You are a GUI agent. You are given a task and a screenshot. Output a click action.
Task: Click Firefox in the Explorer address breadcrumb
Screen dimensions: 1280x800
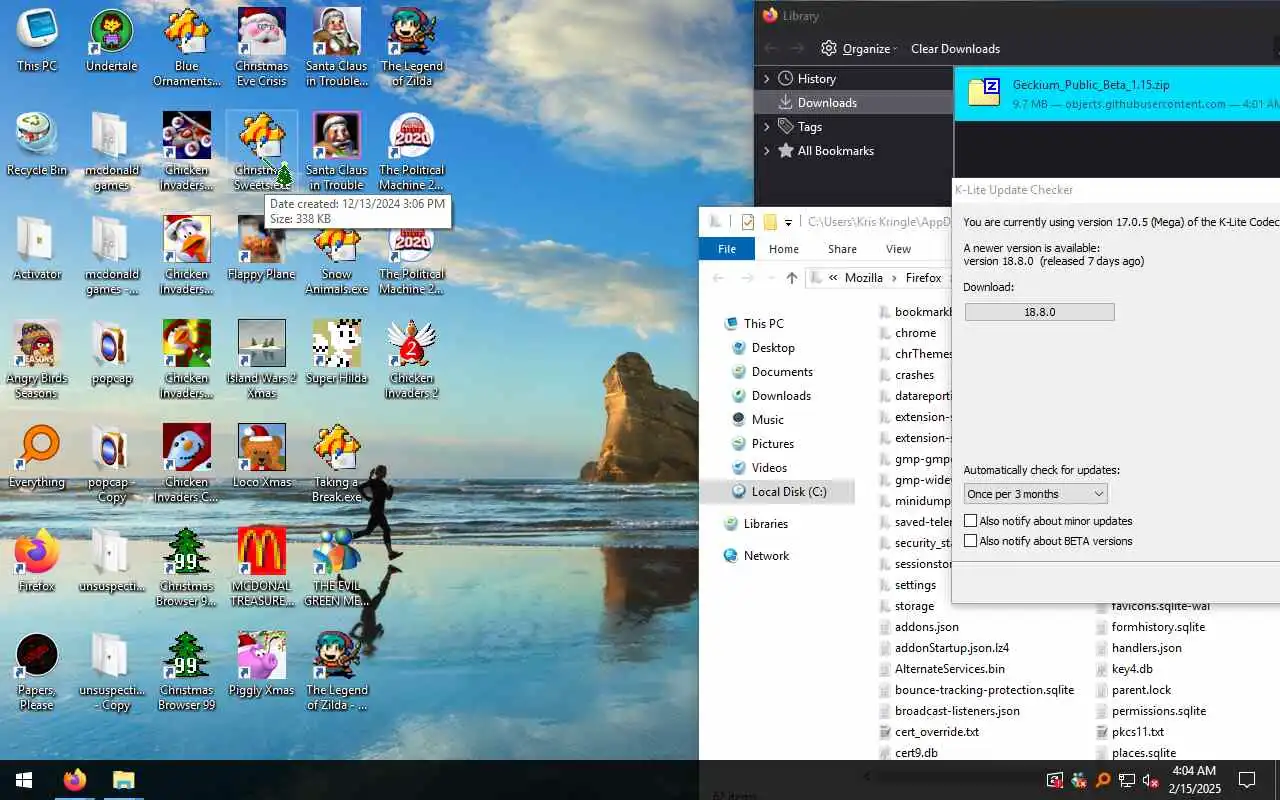point(923,278)
